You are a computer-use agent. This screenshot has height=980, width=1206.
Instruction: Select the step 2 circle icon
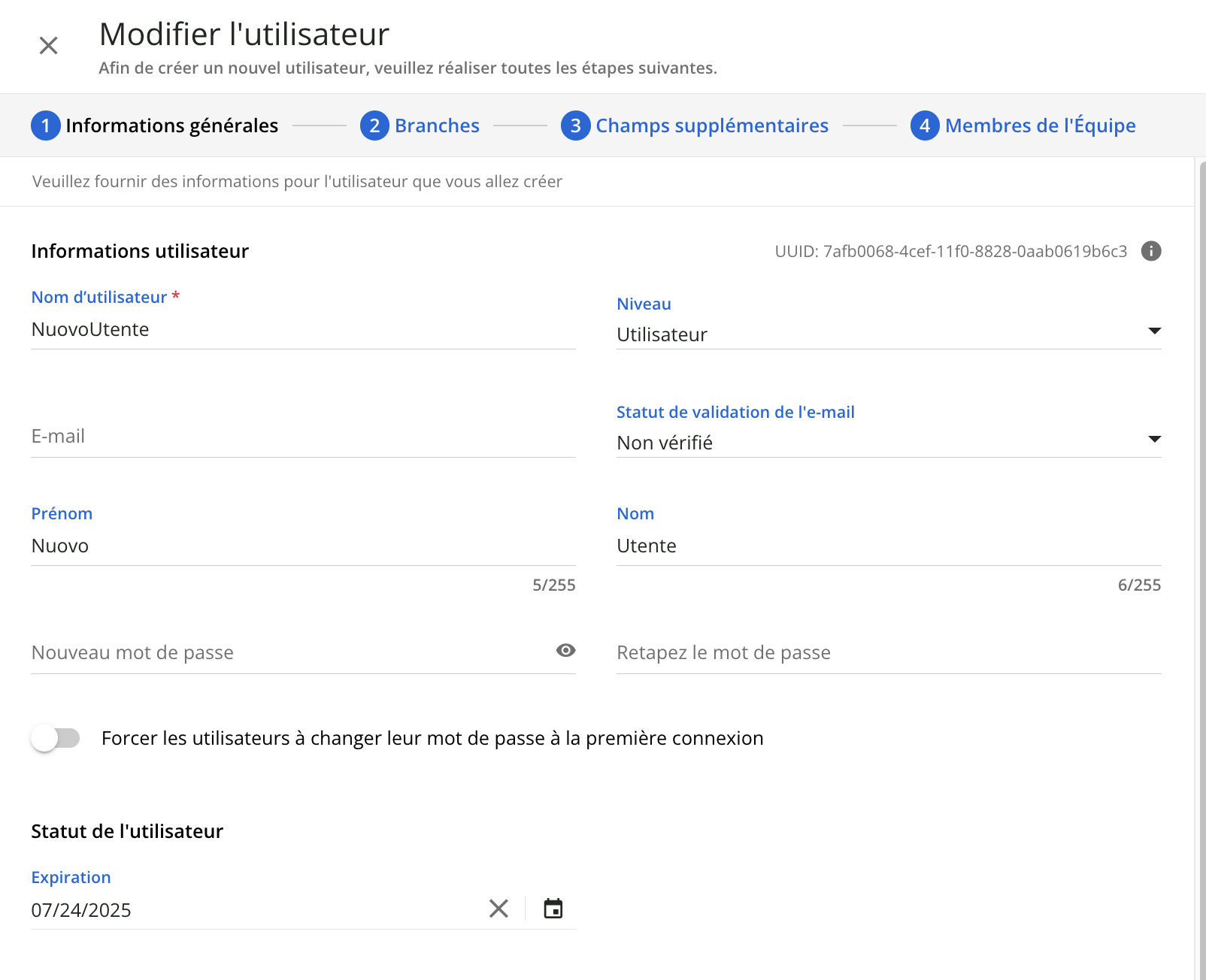tap(375, 126)
